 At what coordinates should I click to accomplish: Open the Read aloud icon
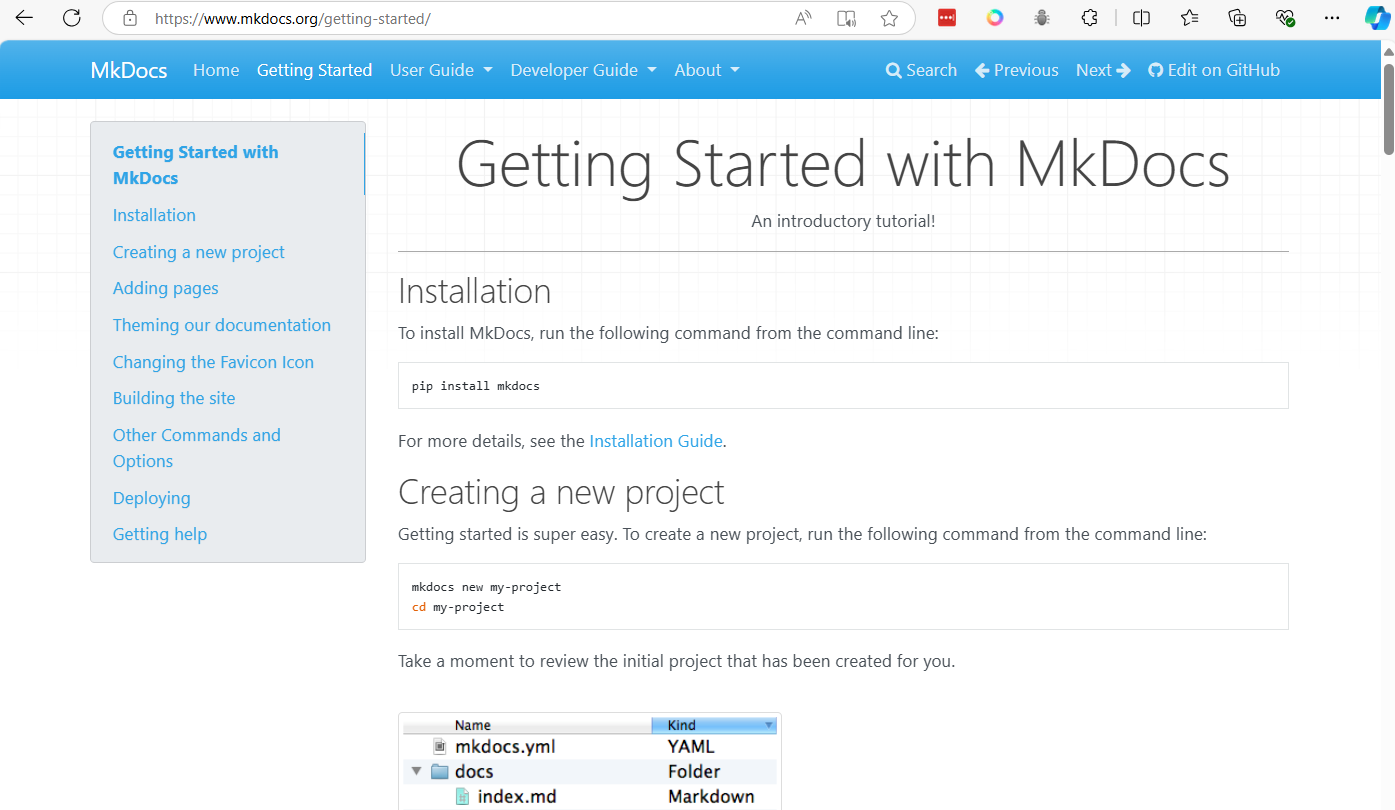[803, 18]
